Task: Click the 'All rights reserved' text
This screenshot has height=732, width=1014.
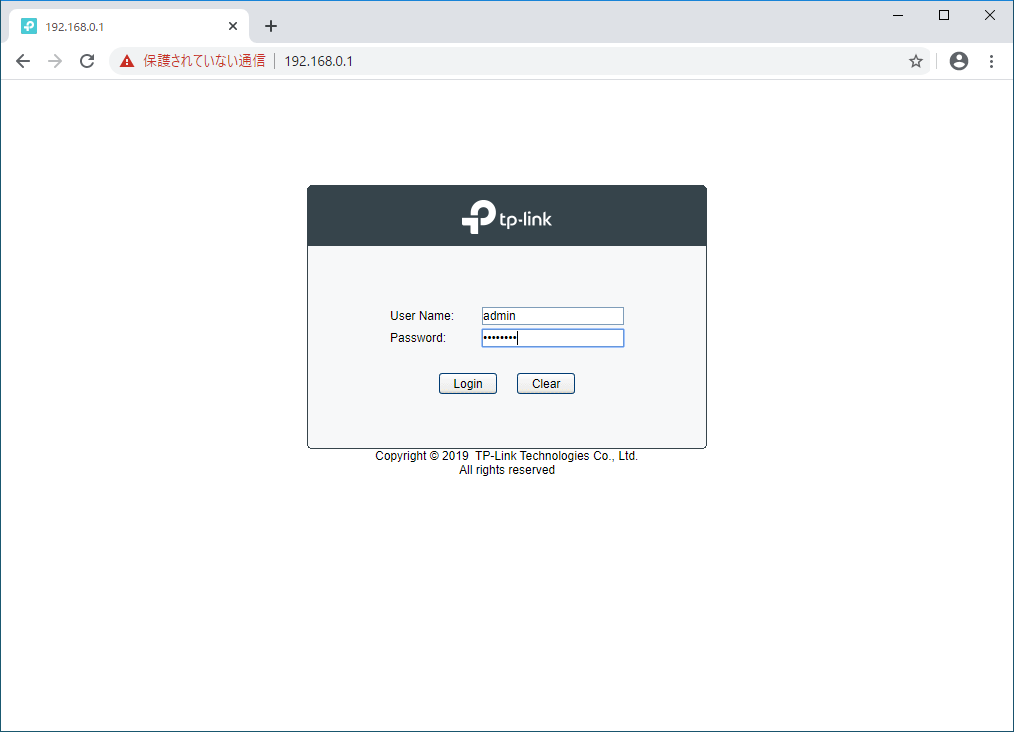Action: [x=506, y=470]
